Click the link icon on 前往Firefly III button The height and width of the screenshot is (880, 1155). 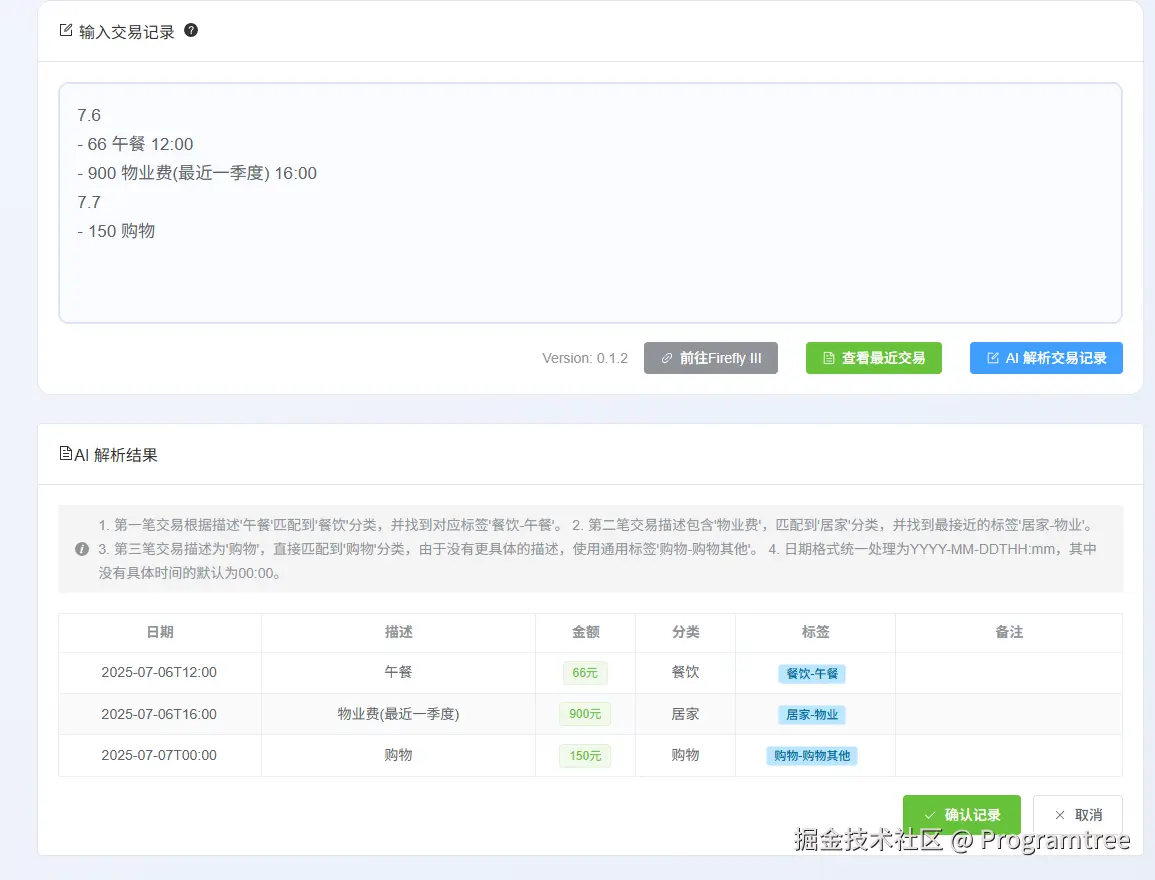point(669,358)
